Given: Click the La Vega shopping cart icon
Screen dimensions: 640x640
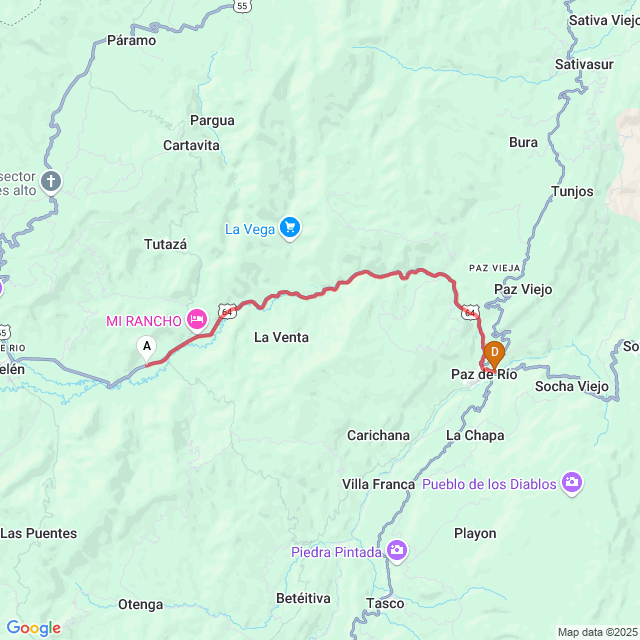Looking at the screenshot, I should (x=290, y=228).
